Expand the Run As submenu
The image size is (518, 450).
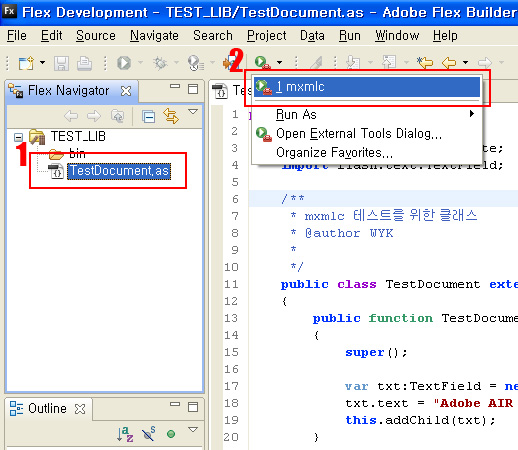[x=367, y=114]
